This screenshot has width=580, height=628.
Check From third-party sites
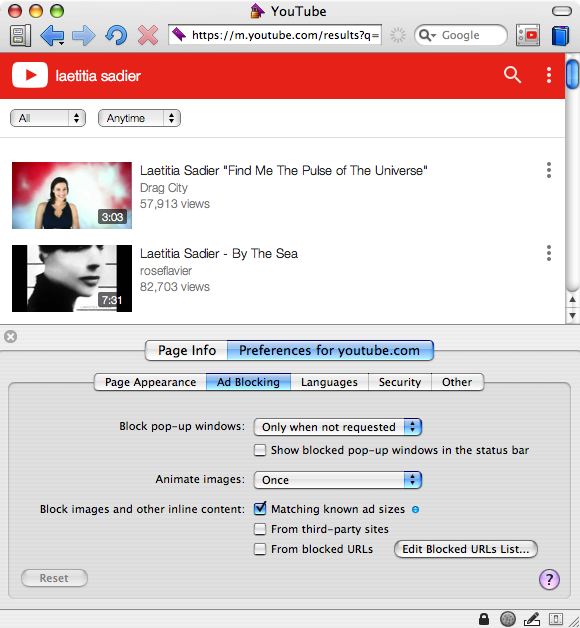coord(260,529)
